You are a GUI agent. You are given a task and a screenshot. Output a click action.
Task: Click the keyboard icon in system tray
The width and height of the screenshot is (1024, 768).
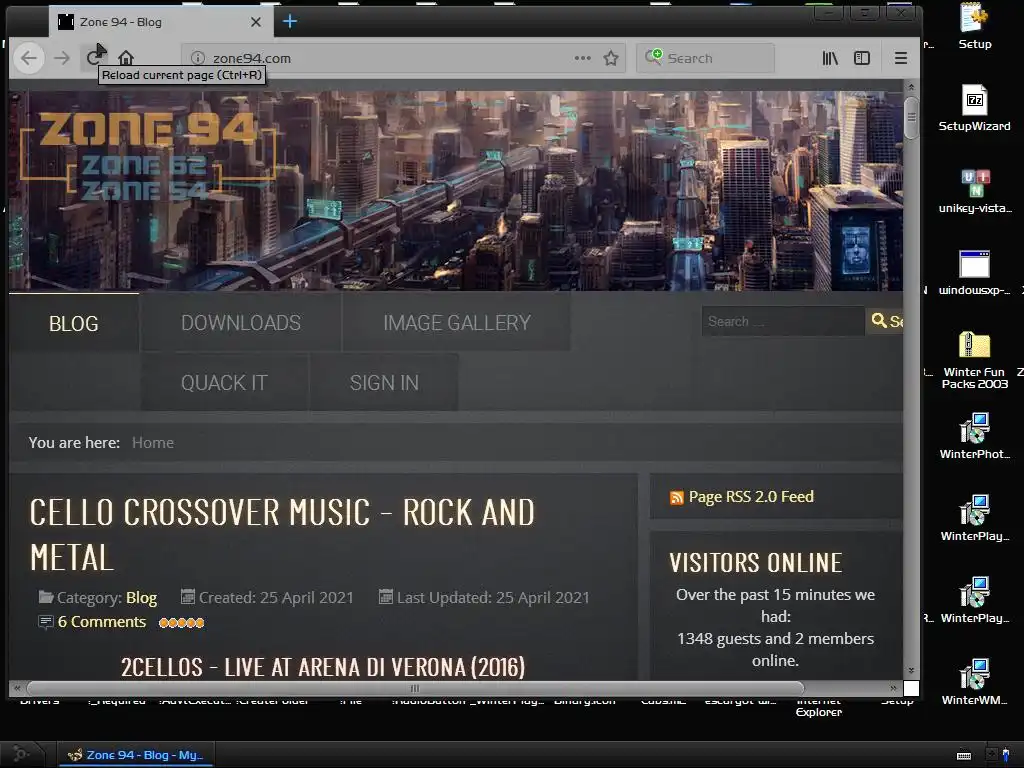point(963,756)
